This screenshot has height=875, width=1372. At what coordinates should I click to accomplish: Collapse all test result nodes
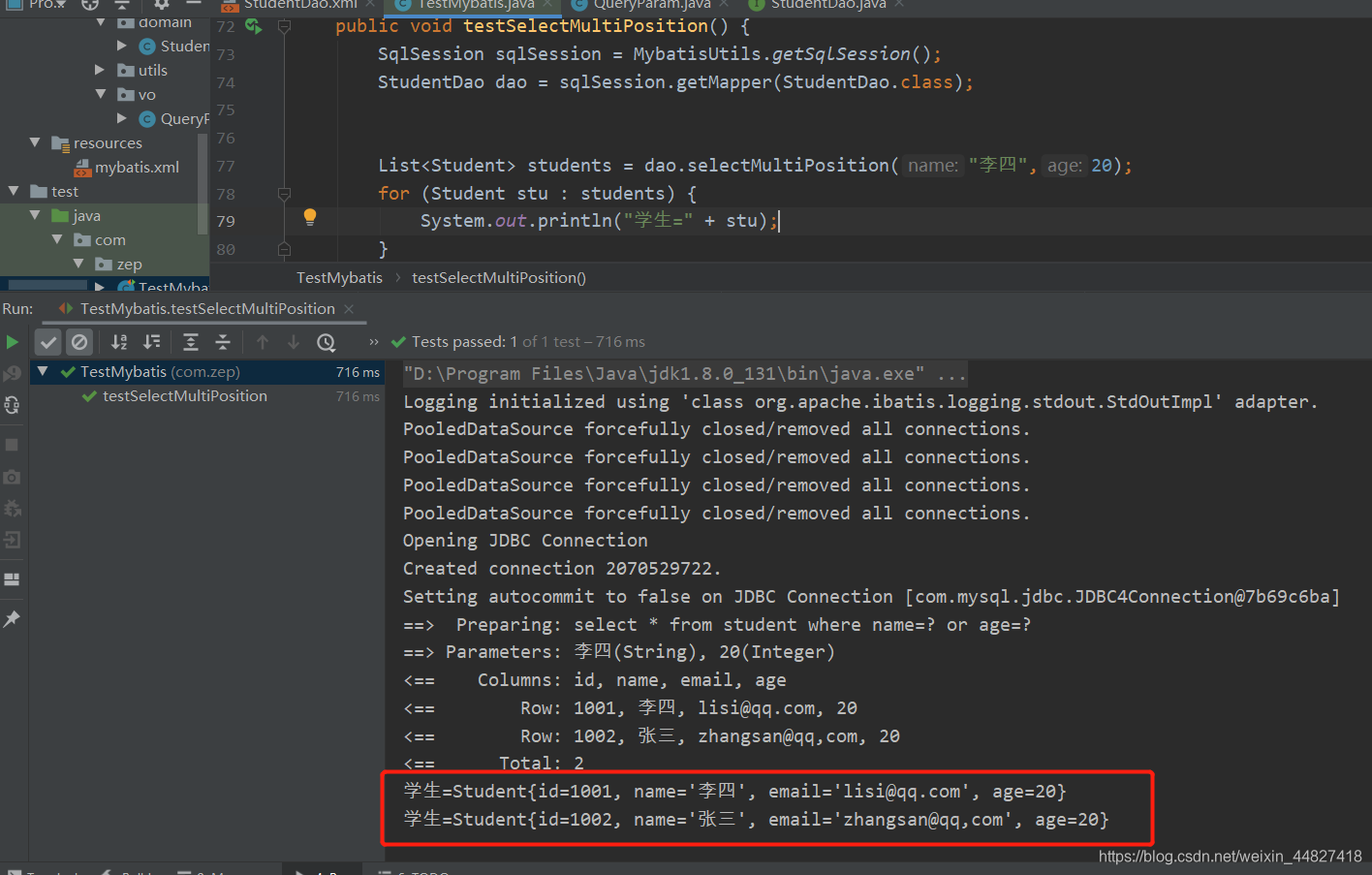223,342
